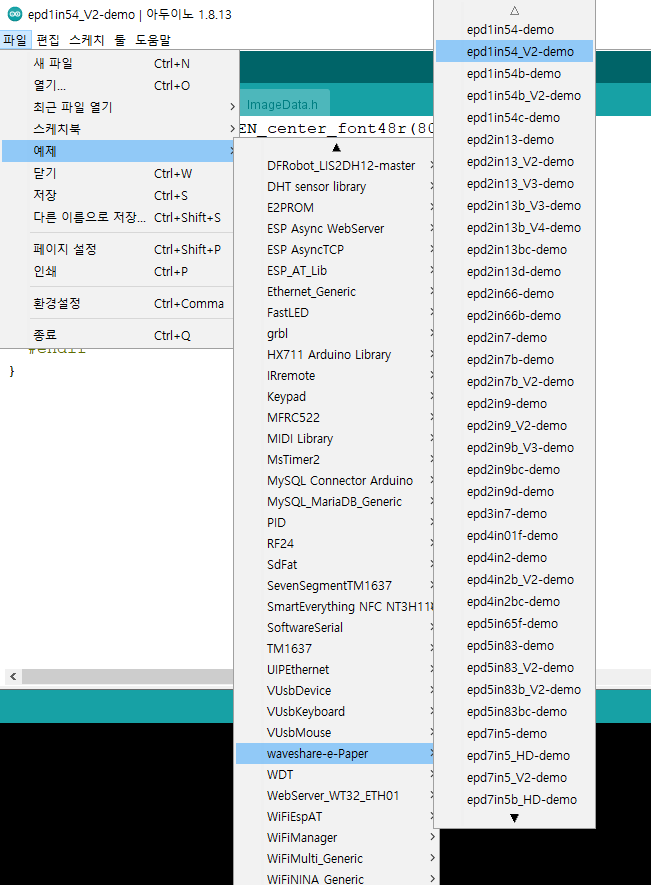Select 인쇄 menu entry
This screenshot has width=651, height=885.
117,271
